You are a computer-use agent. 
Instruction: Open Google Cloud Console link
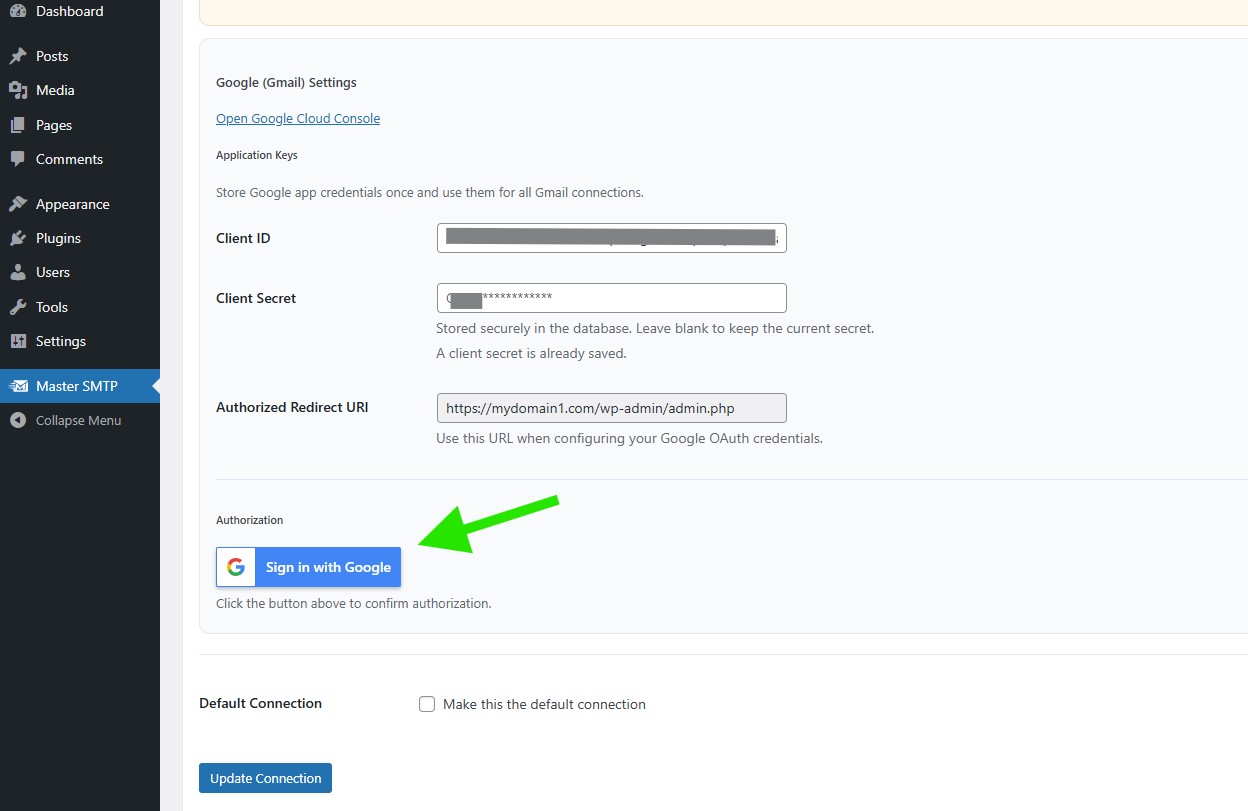pyautogui.click(x=298, y=118)
